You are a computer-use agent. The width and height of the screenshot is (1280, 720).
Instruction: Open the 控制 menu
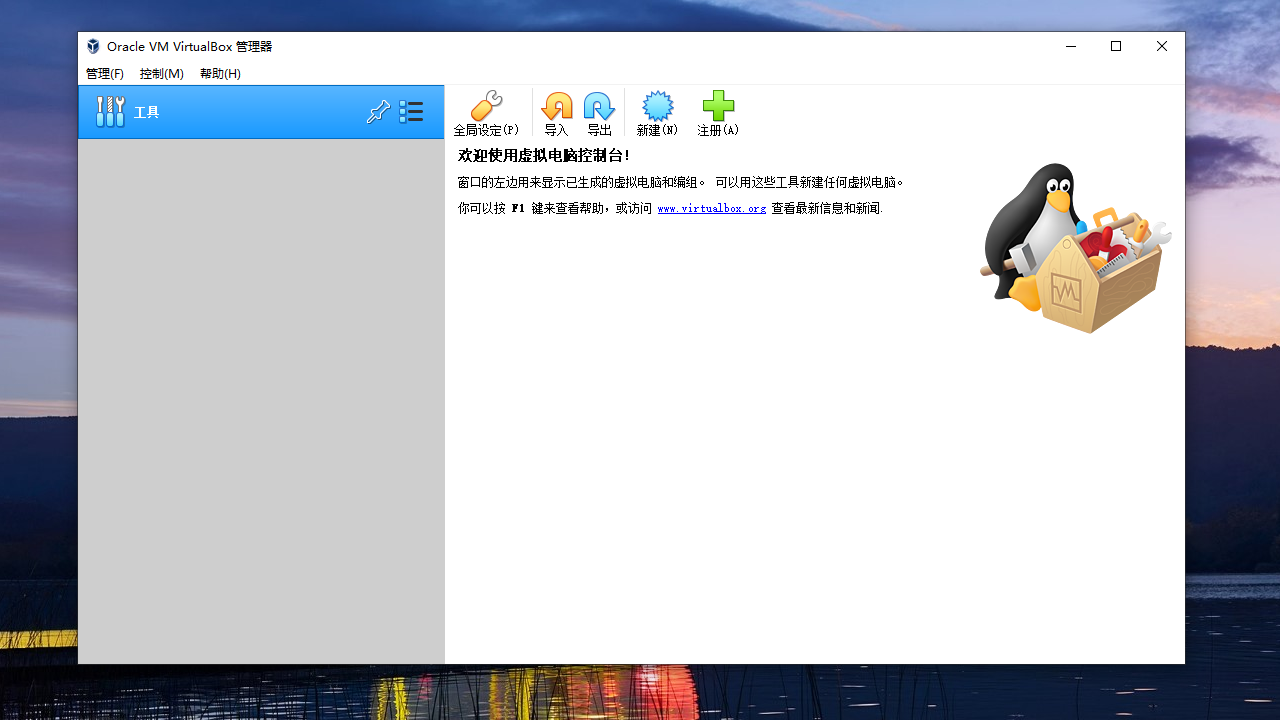[161, 73]
